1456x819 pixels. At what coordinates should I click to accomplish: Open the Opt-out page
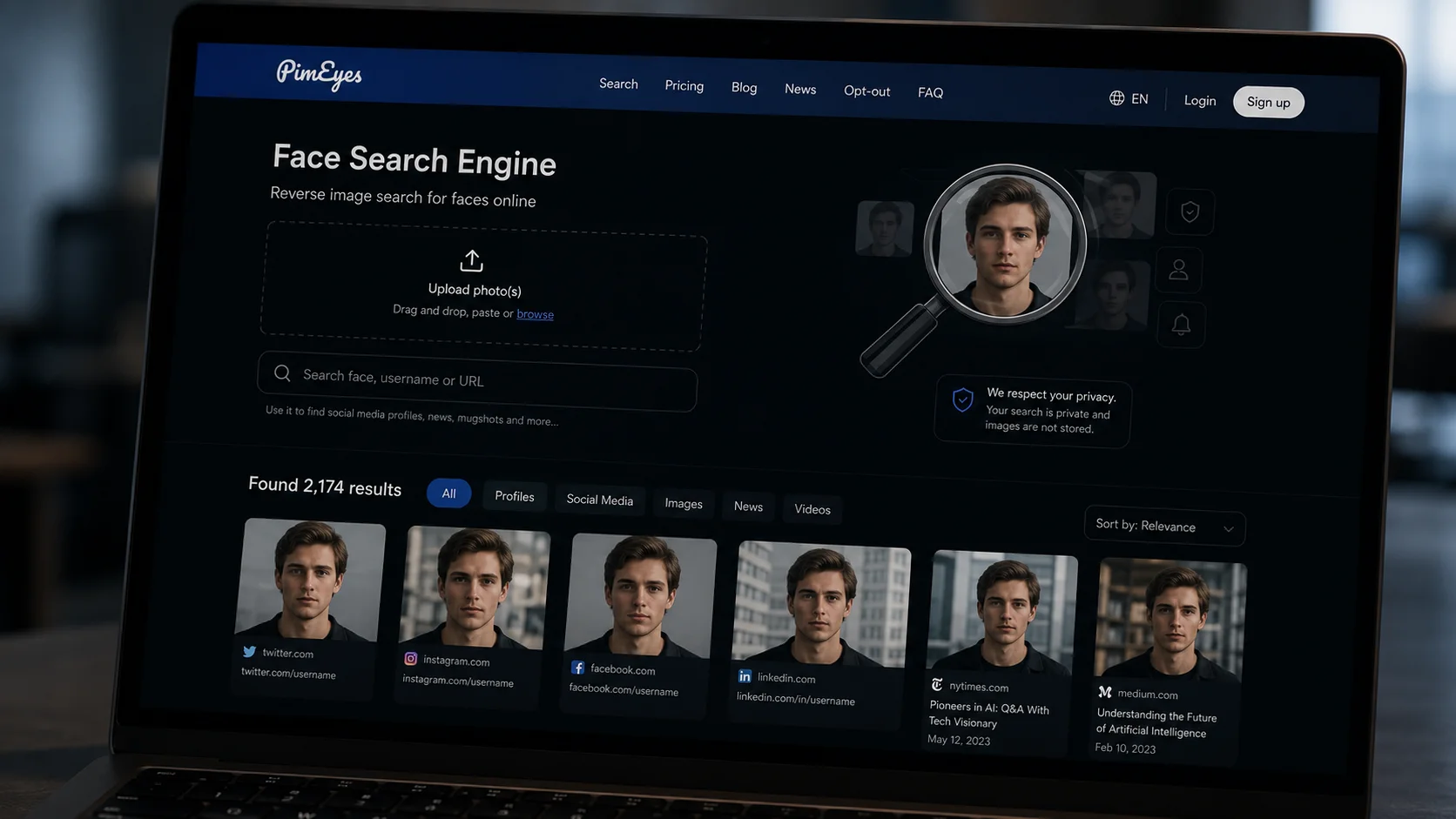866,91
